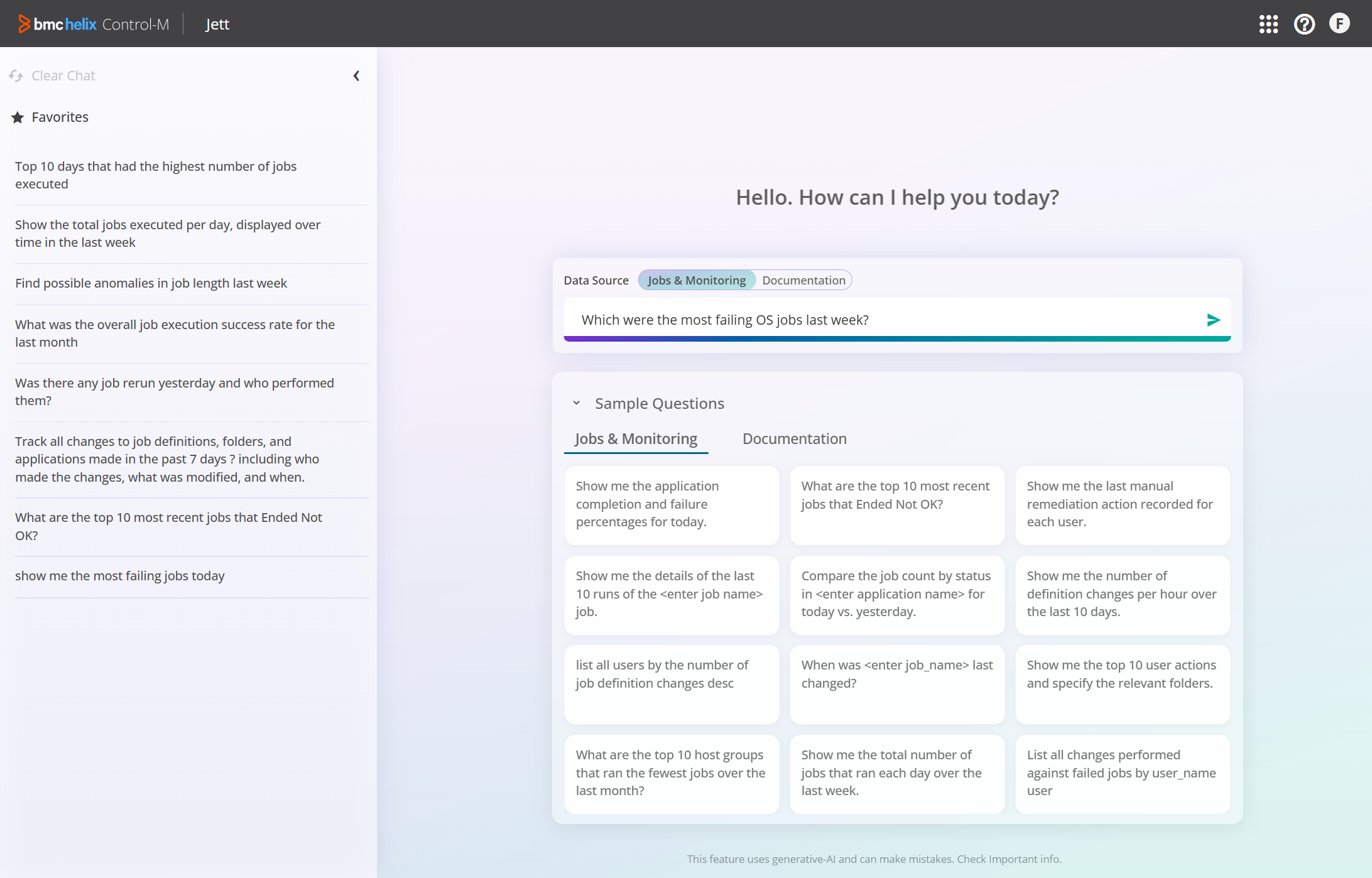This screenshot has width=1372, height=878.
Task: Select the Jobs & Monitoring sample tab
Action: (x=636, y=439)
